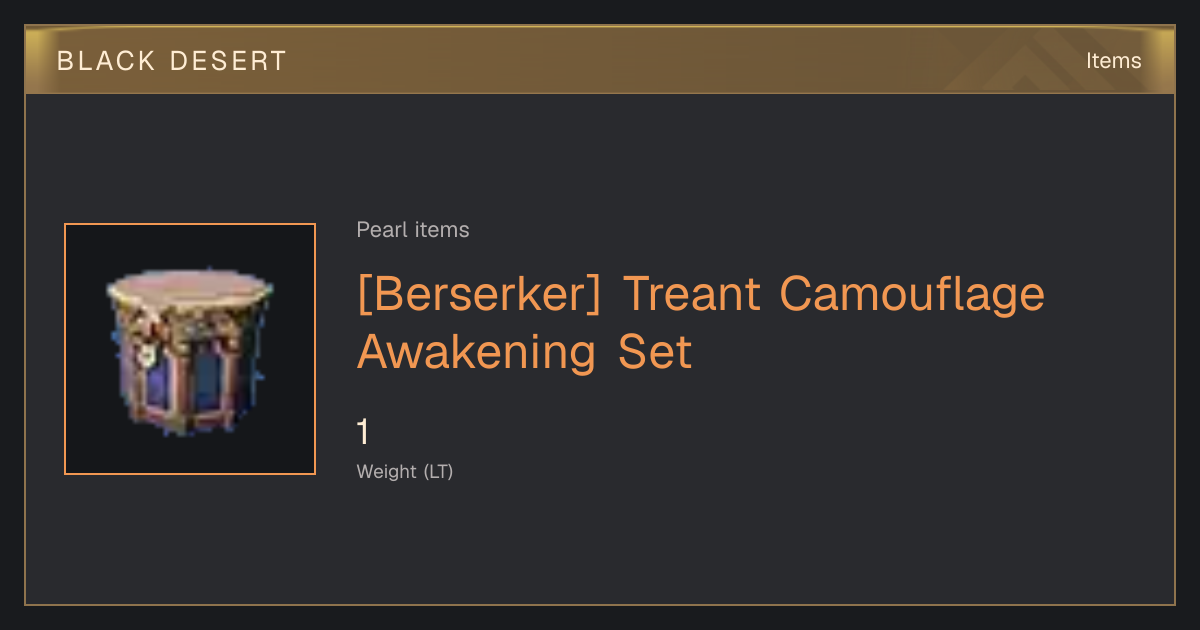Open the Items link in the header

click(x=1113, y=61)
